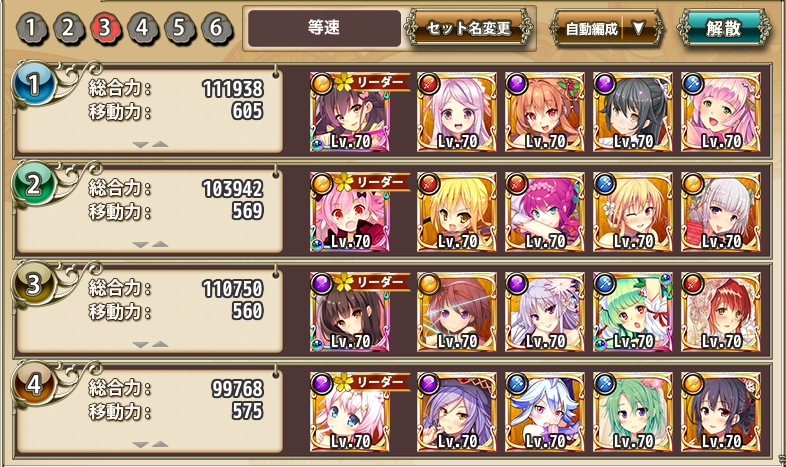Move party 3 down with arrow

point(140,345)
